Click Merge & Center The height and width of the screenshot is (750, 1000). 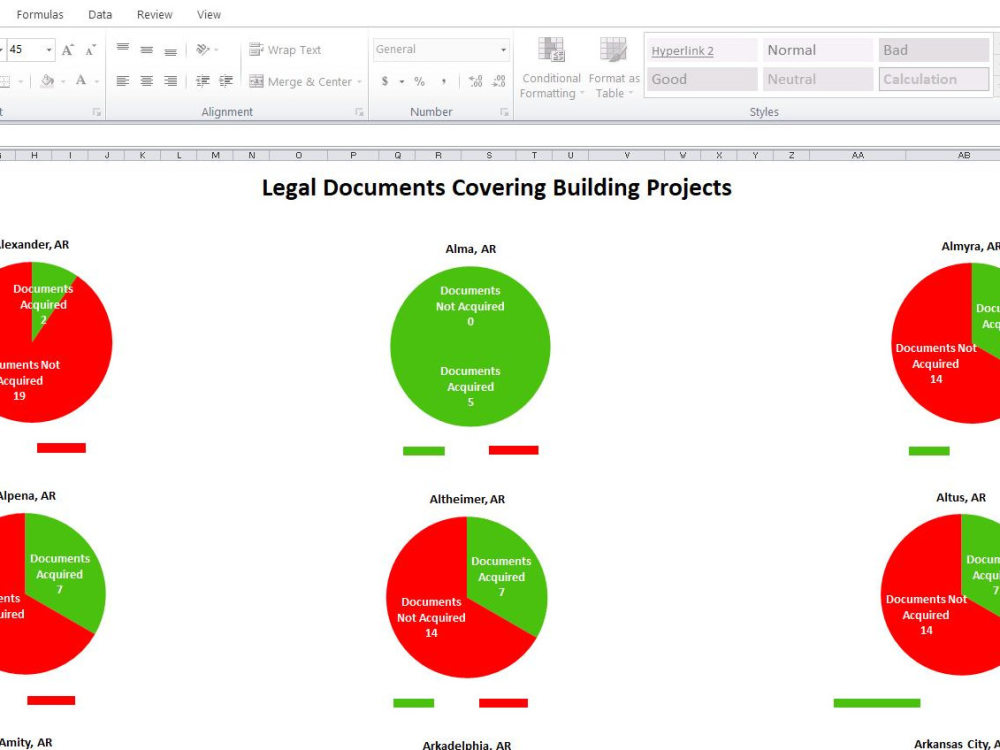coord(300,81)
